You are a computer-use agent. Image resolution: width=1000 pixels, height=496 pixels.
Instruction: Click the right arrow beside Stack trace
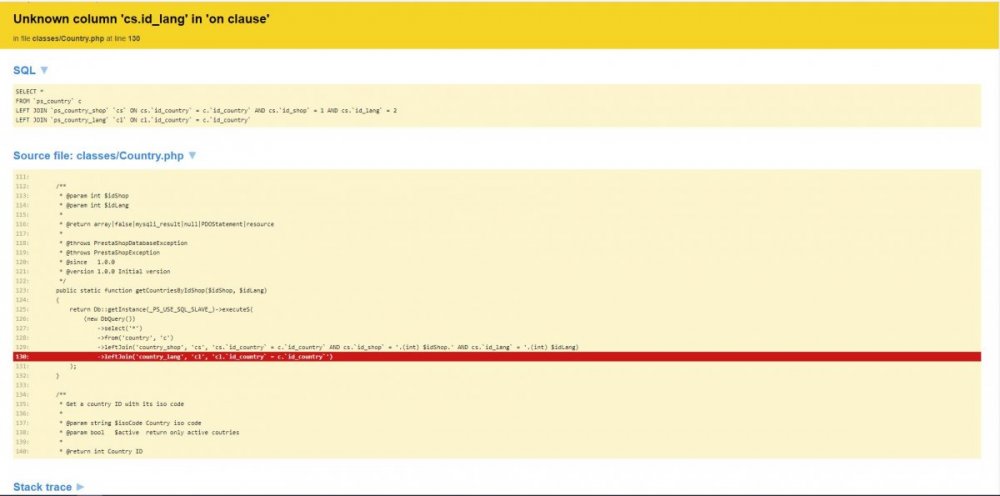click(80, 487)
